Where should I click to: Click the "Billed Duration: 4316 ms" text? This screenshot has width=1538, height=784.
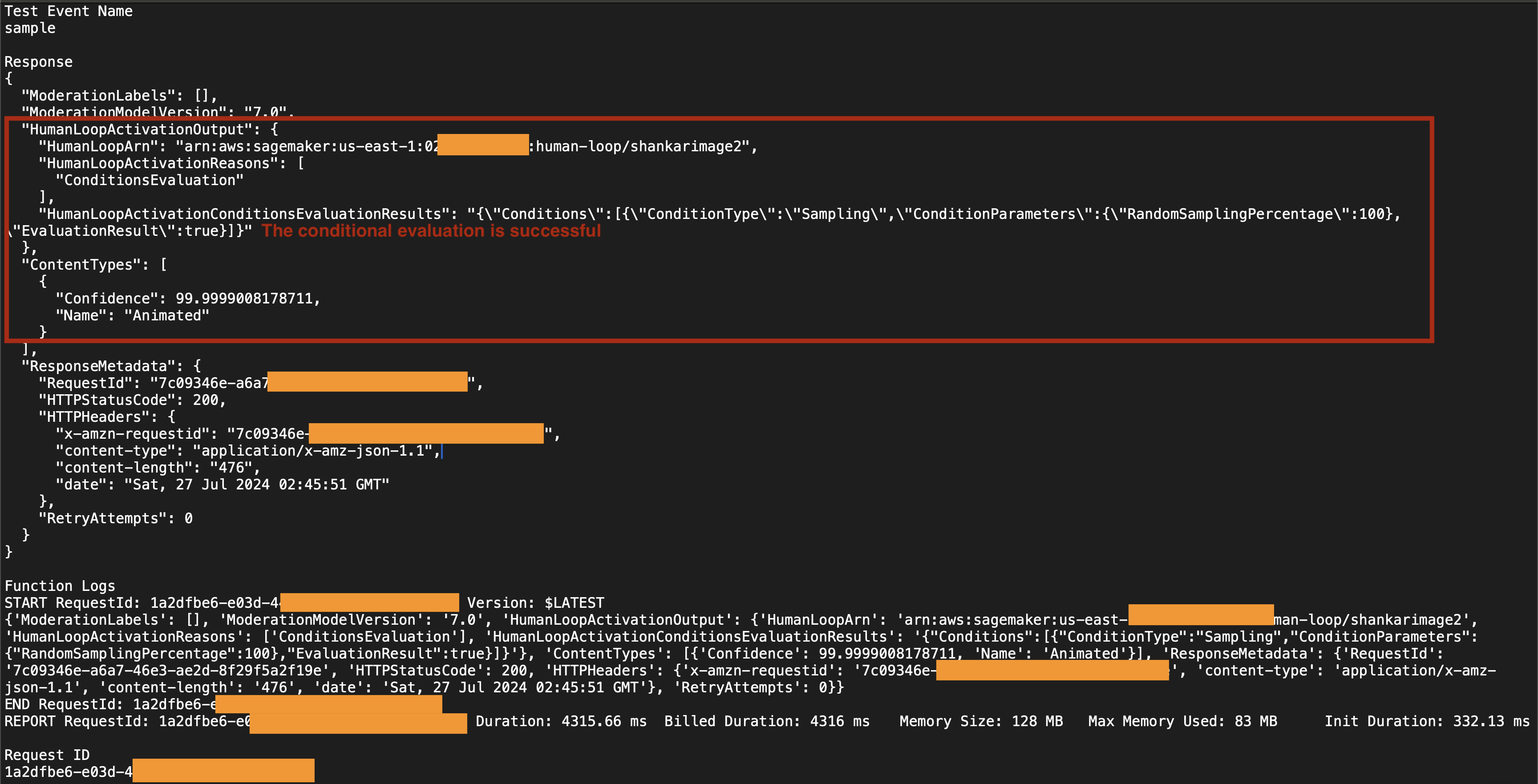click(767, 721)
